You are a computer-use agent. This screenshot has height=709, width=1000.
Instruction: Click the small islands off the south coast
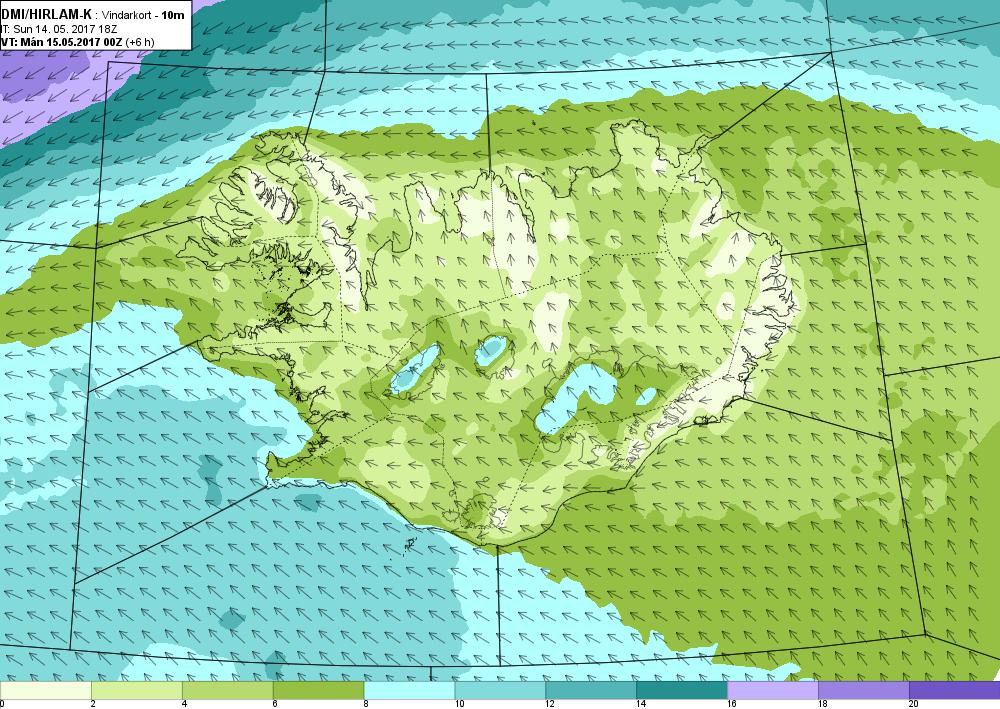(x=410, y=543)
